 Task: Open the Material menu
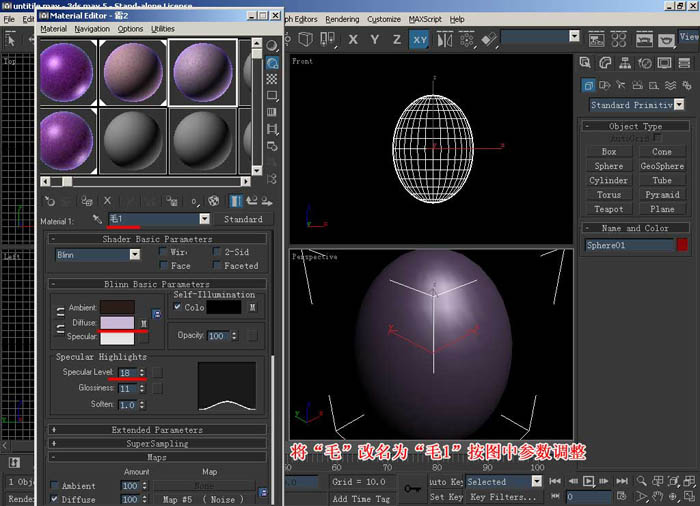coord(54,29)
